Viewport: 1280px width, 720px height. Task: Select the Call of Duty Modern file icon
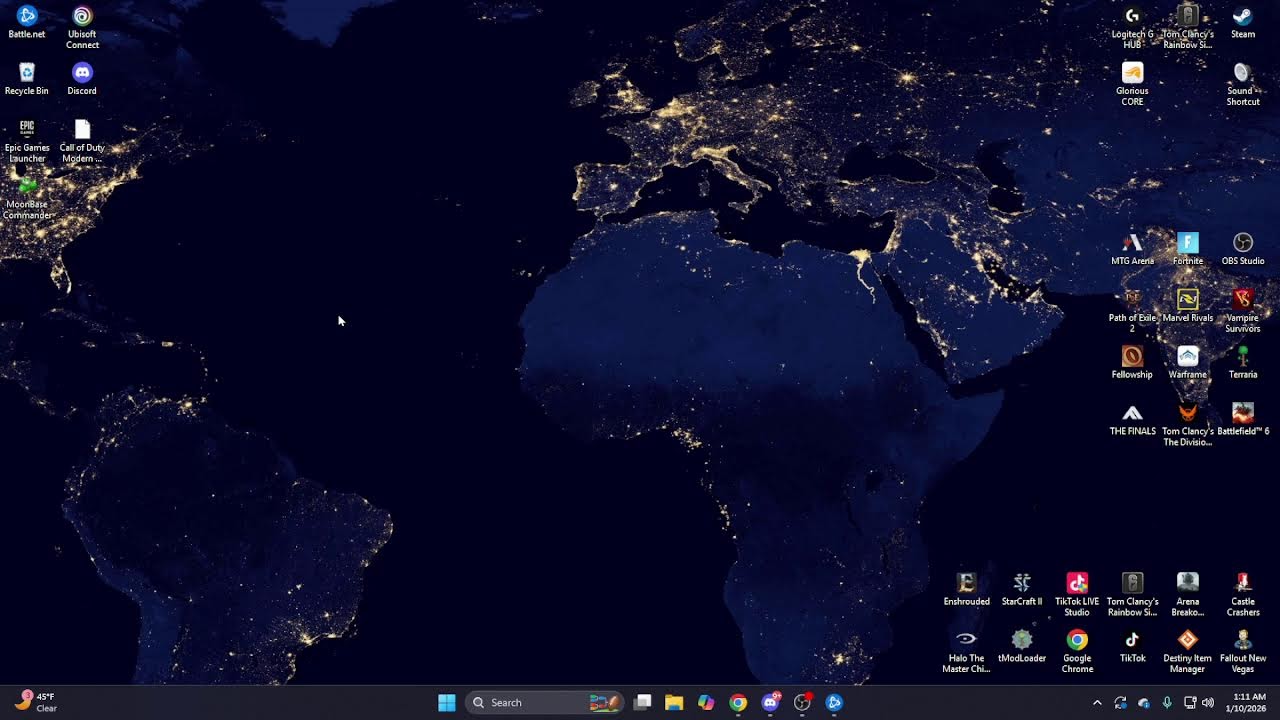coord(82,141)
